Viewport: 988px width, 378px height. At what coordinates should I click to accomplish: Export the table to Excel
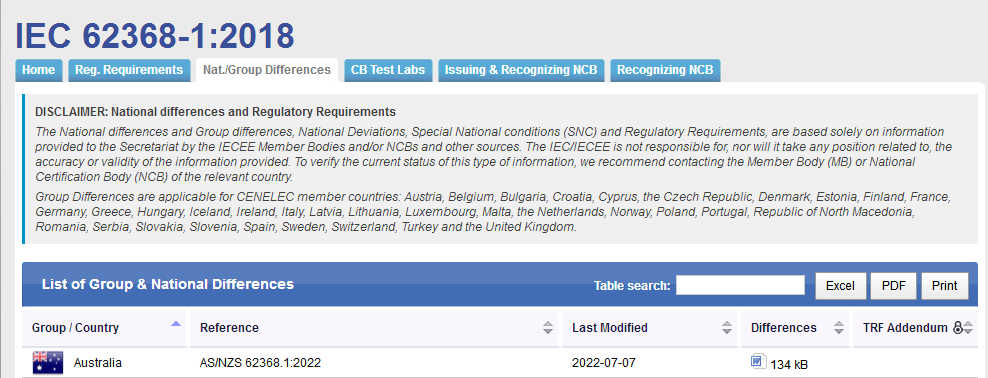840,286
